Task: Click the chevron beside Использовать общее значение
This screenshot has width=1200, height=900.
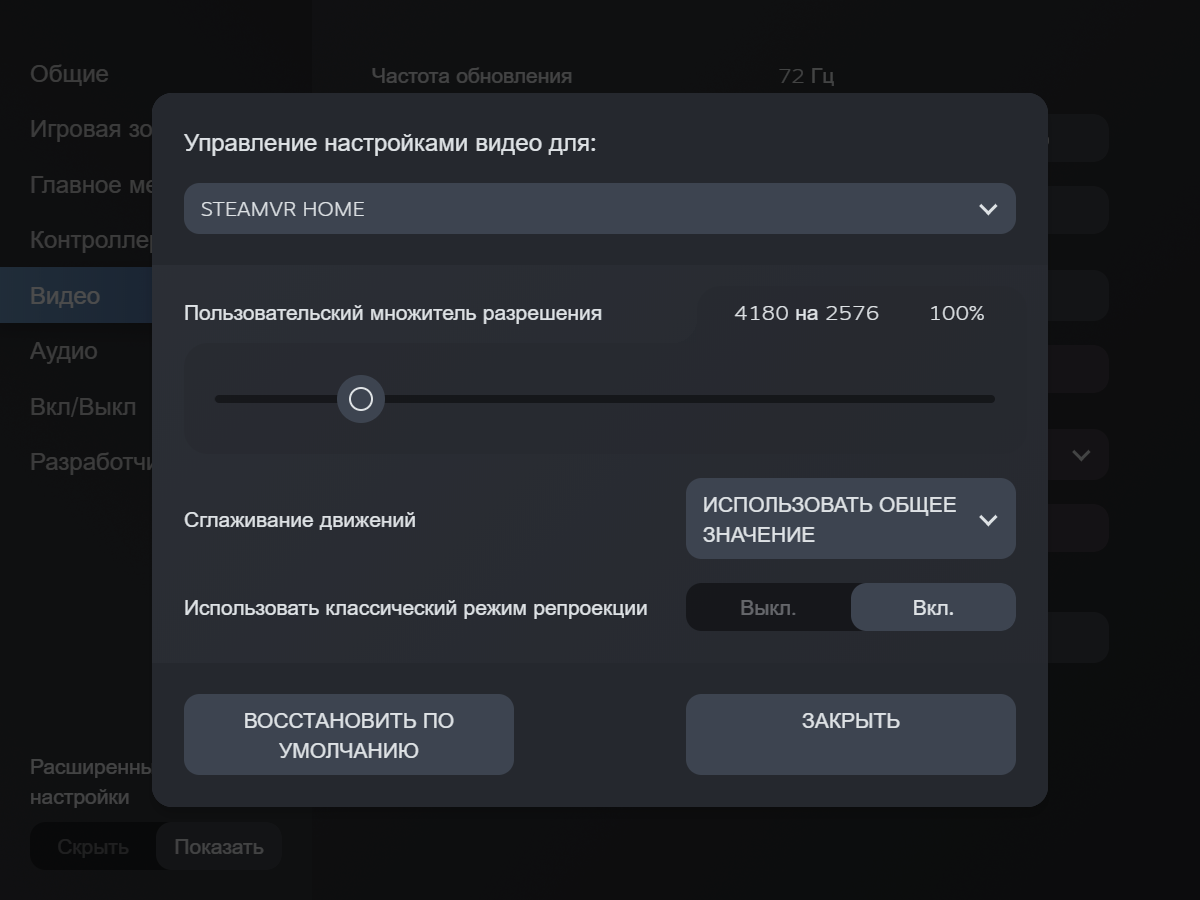Action: coord(988,520)
